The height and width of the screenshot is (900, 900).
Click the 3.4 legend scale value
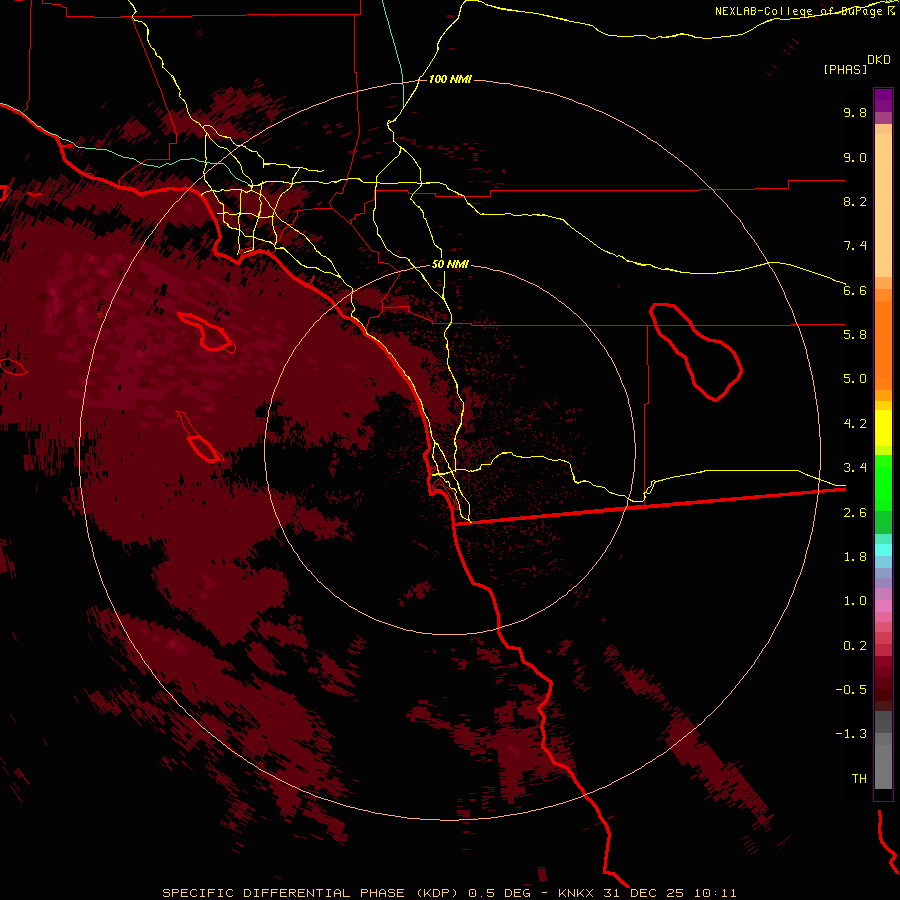tap(855, 468)
